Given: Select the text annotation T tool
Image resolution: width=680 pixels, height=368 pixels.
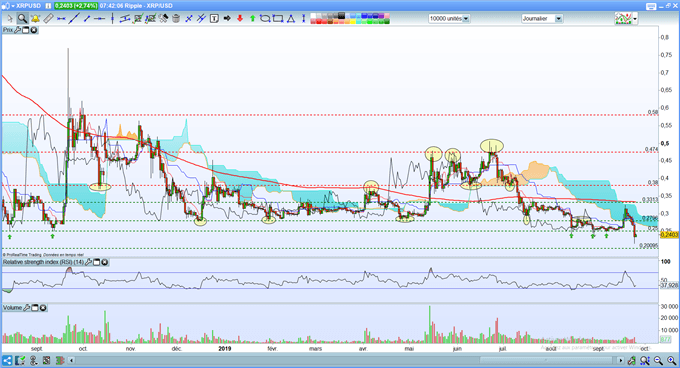Looking at the screenshot, I should coord(214,19).
